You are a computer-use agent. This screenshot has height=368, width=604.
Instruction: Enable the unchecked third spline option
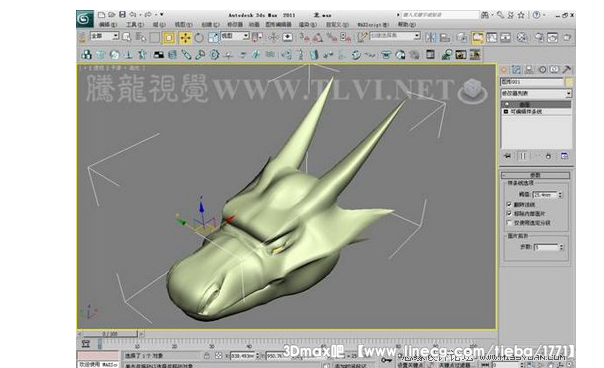pyautogui.click(x=509, y=222)
